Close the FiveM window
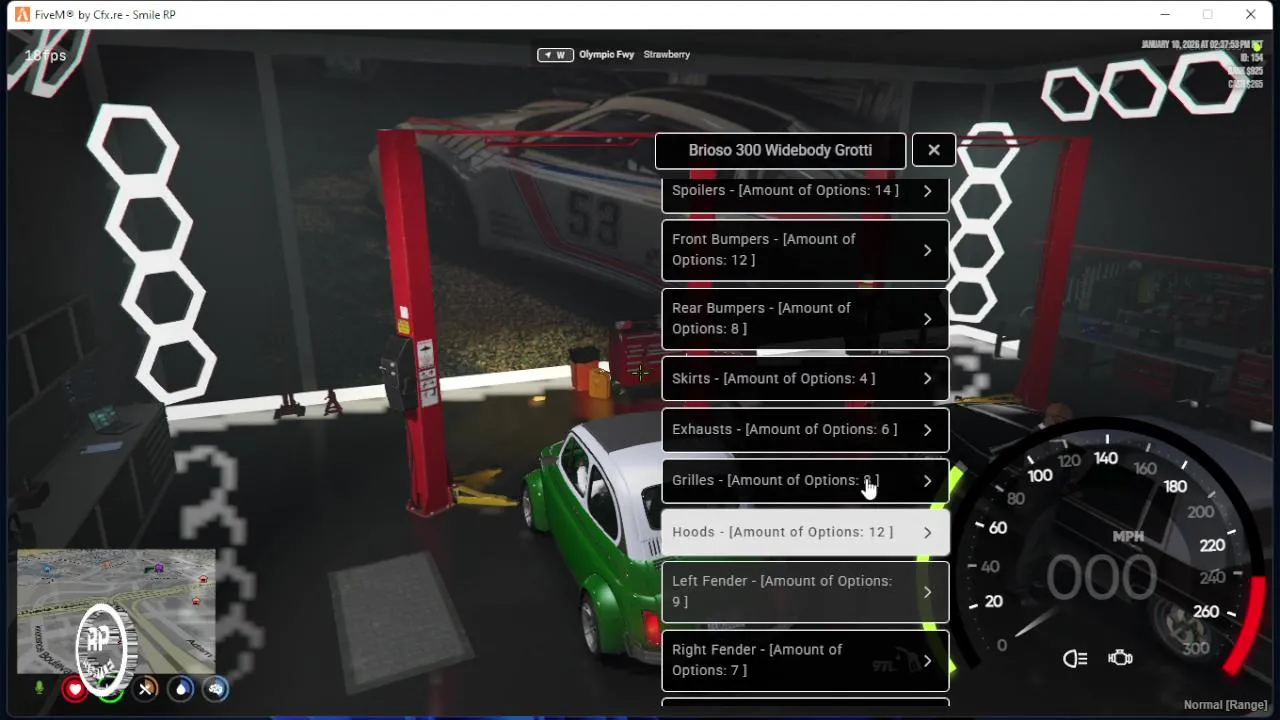Image resolution: width=1280 pixels, height=720 pixels. (x=1250, y=14)
